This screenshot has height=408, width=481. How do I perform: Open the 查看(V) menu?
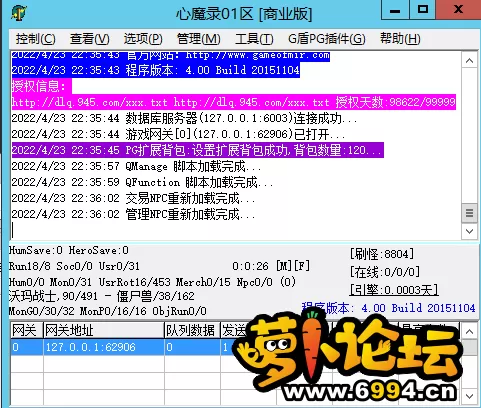point(89,39)
